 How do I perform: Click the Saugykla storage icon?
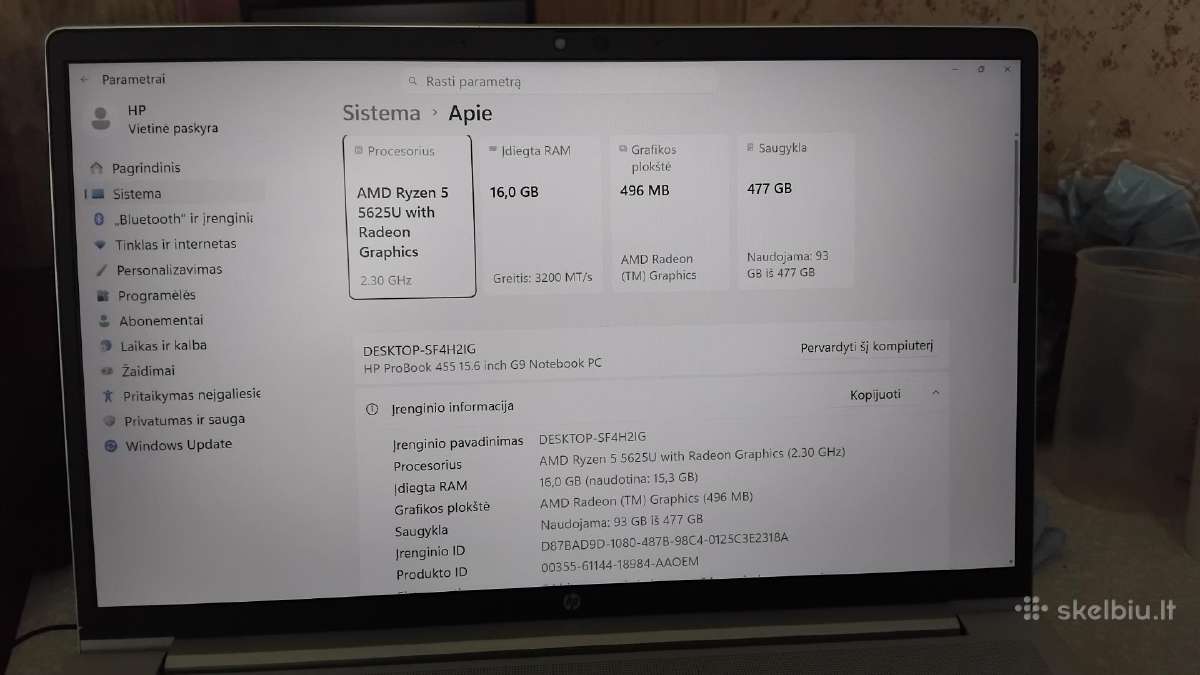point(750,147)
